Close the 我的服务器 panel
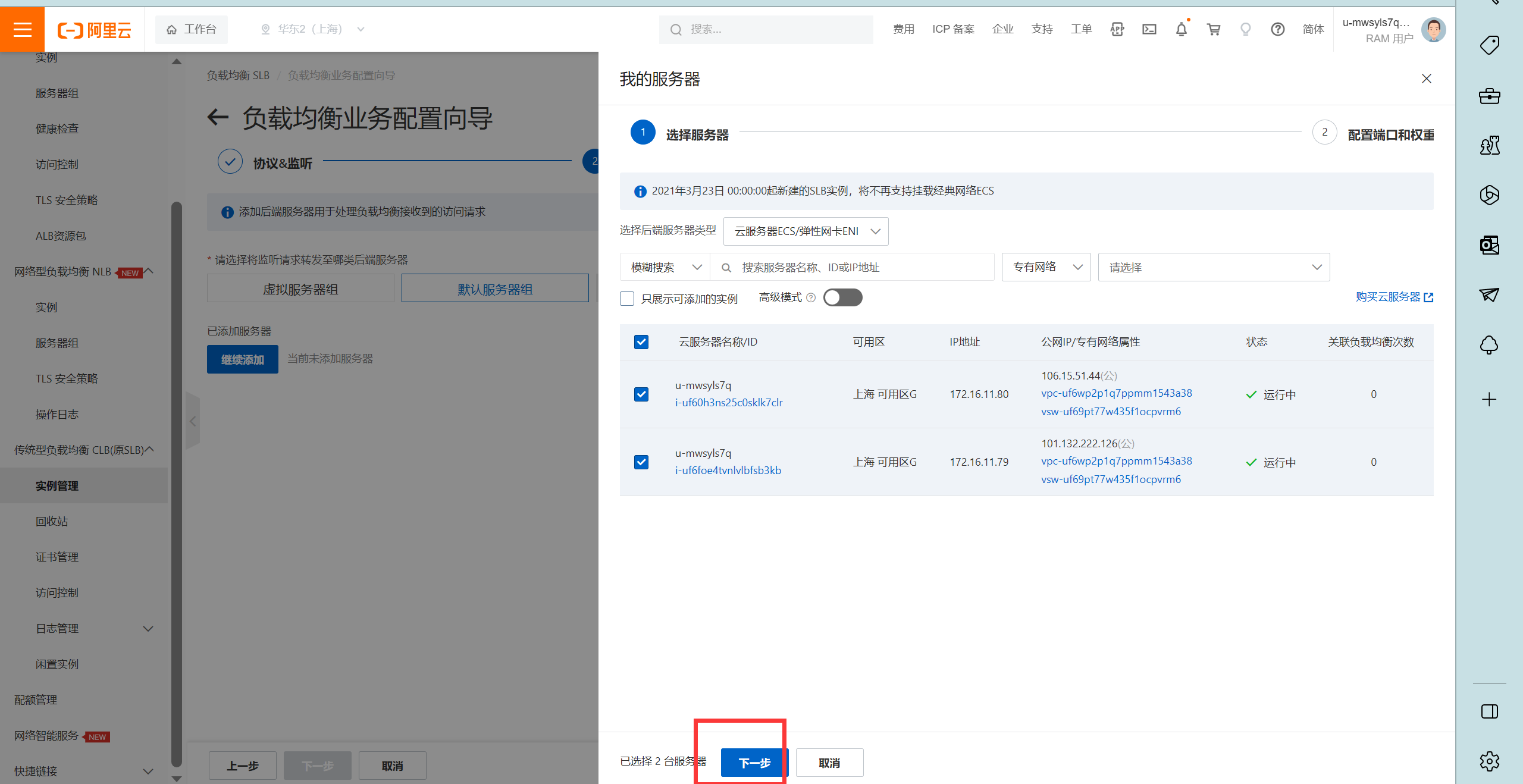Image resolution: width=1523 pixels, height=784 pixels. (1427, 79)
